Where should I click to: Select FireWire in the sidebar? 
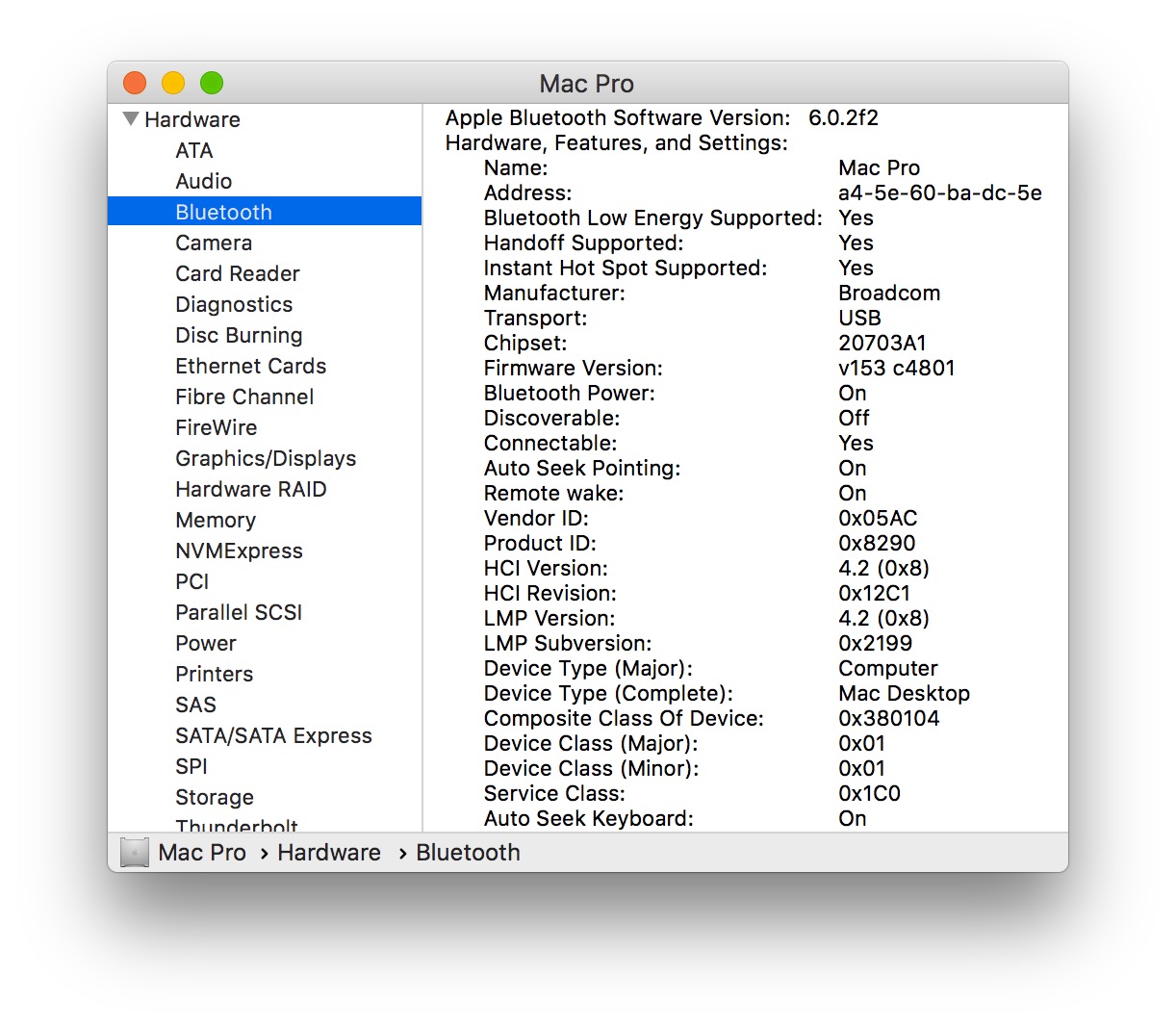point(217,427)
